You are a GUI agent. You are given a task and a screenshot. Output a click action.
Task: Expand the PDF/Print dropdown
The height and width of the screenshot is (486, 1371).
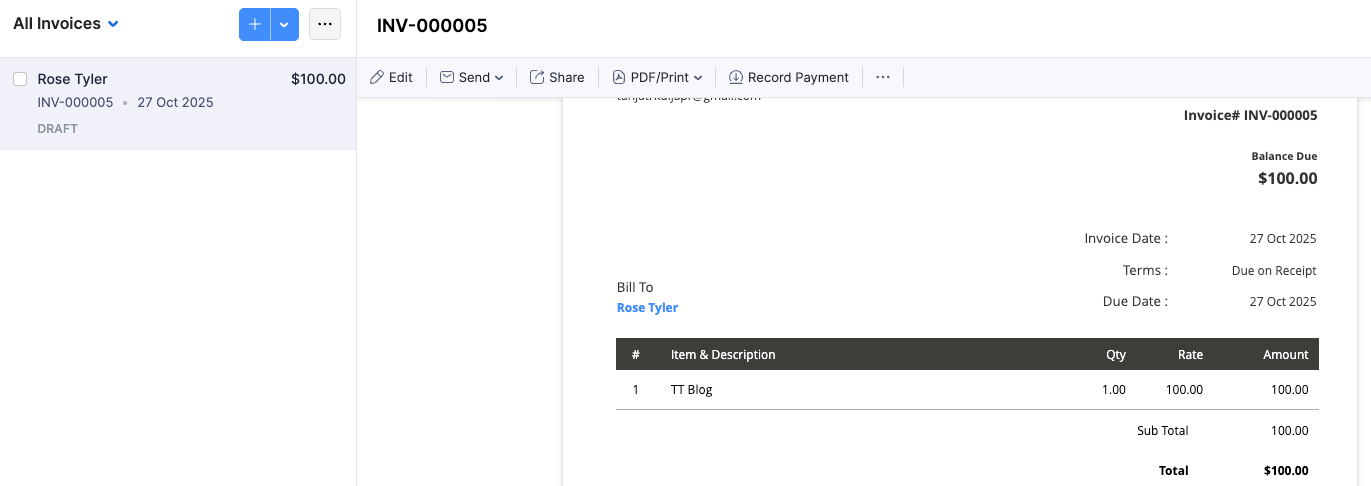click(657, 77)
